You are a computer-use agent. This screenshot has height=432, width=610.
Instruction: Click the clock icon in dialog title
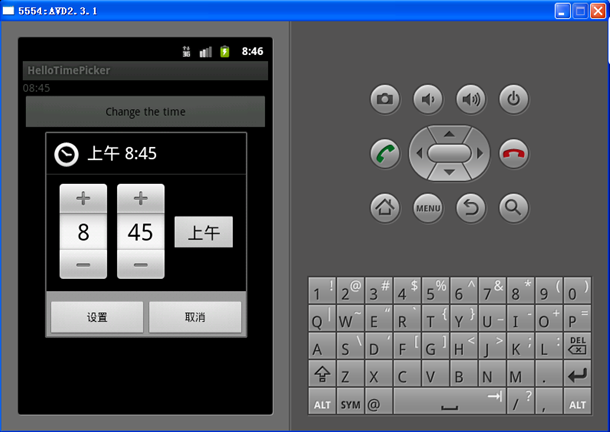[x=66, y=155]
